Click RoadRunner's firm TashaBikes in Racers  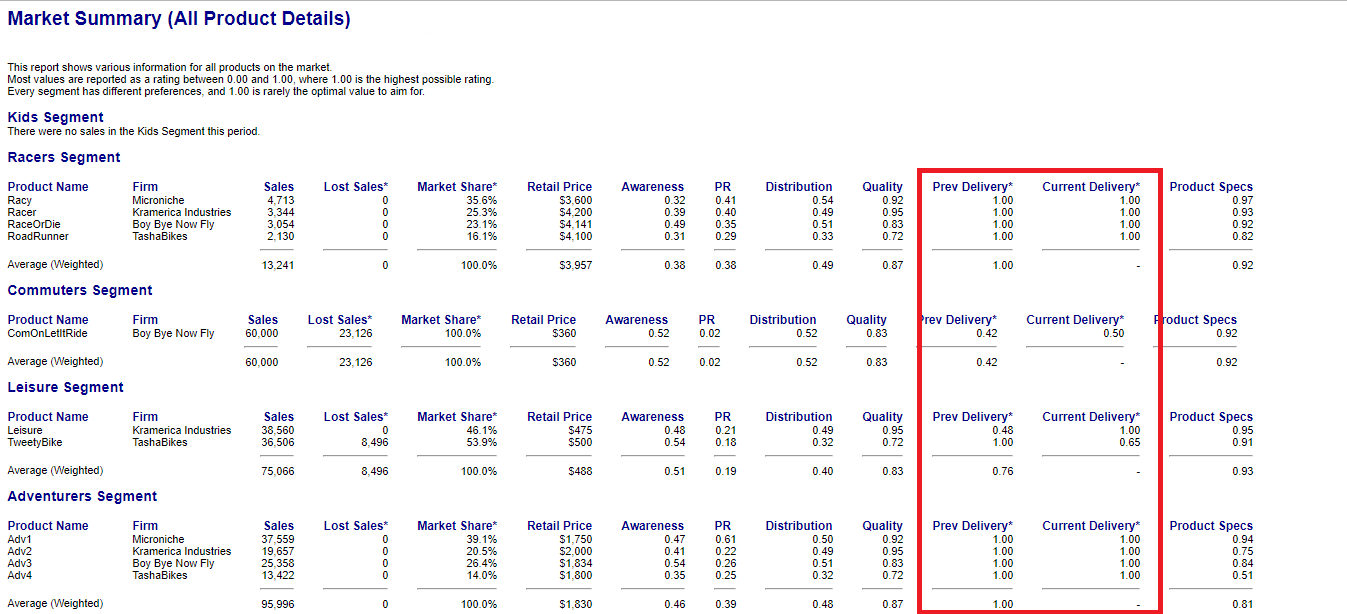160,236
